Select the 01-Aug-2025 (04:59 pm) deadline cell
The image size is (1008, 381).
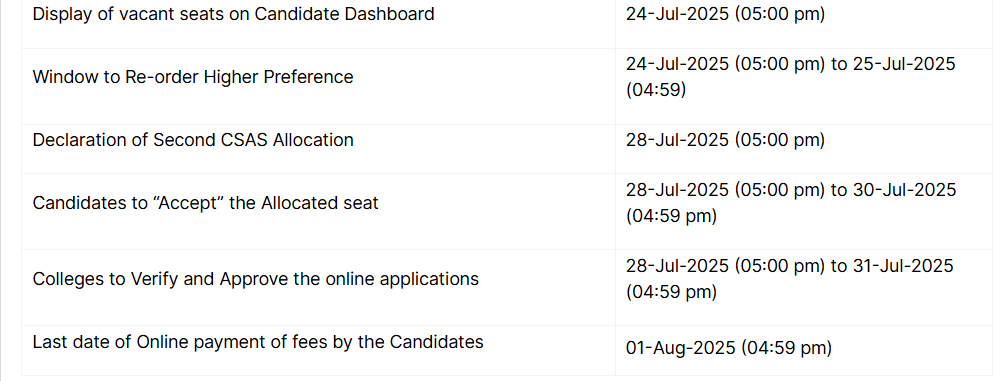click(729, 348)
